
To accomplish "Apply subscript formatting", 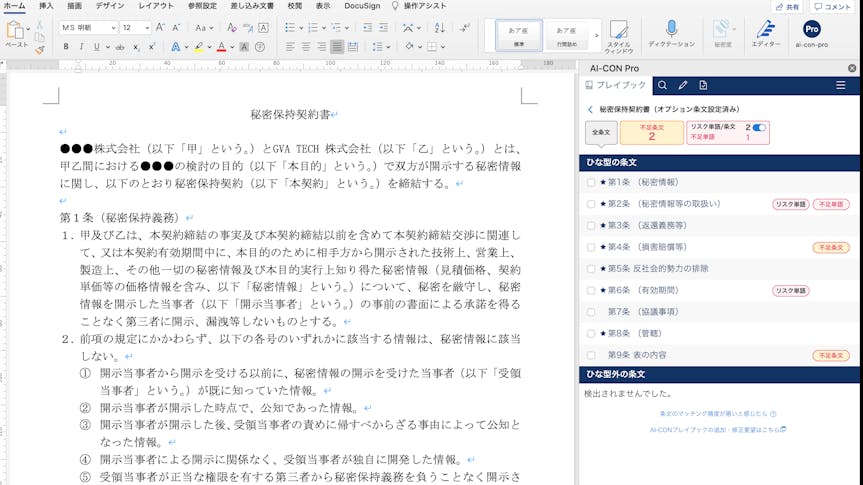I will coord(136,47).
